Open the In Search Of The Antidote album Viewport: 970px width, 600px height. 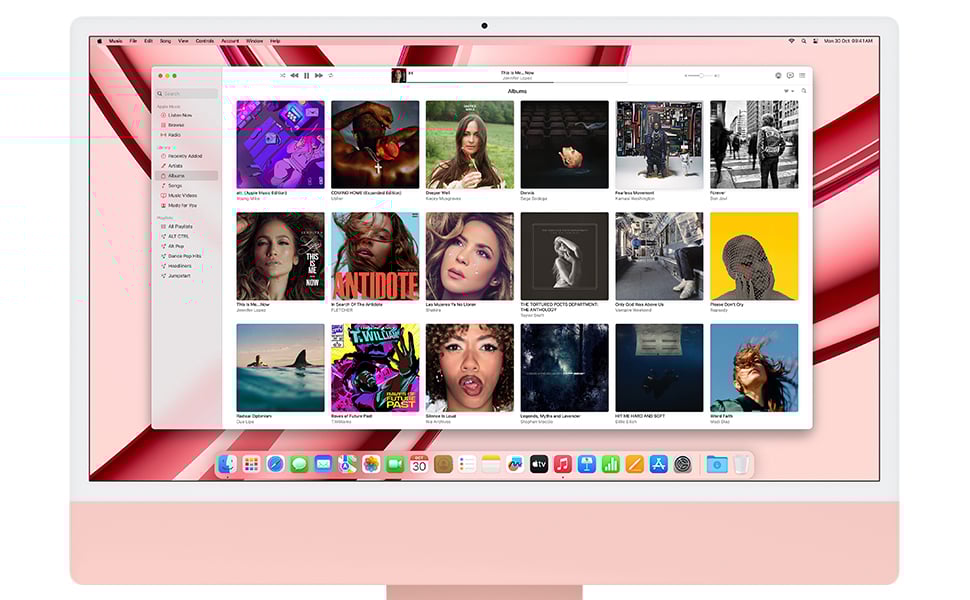(375, 256)
